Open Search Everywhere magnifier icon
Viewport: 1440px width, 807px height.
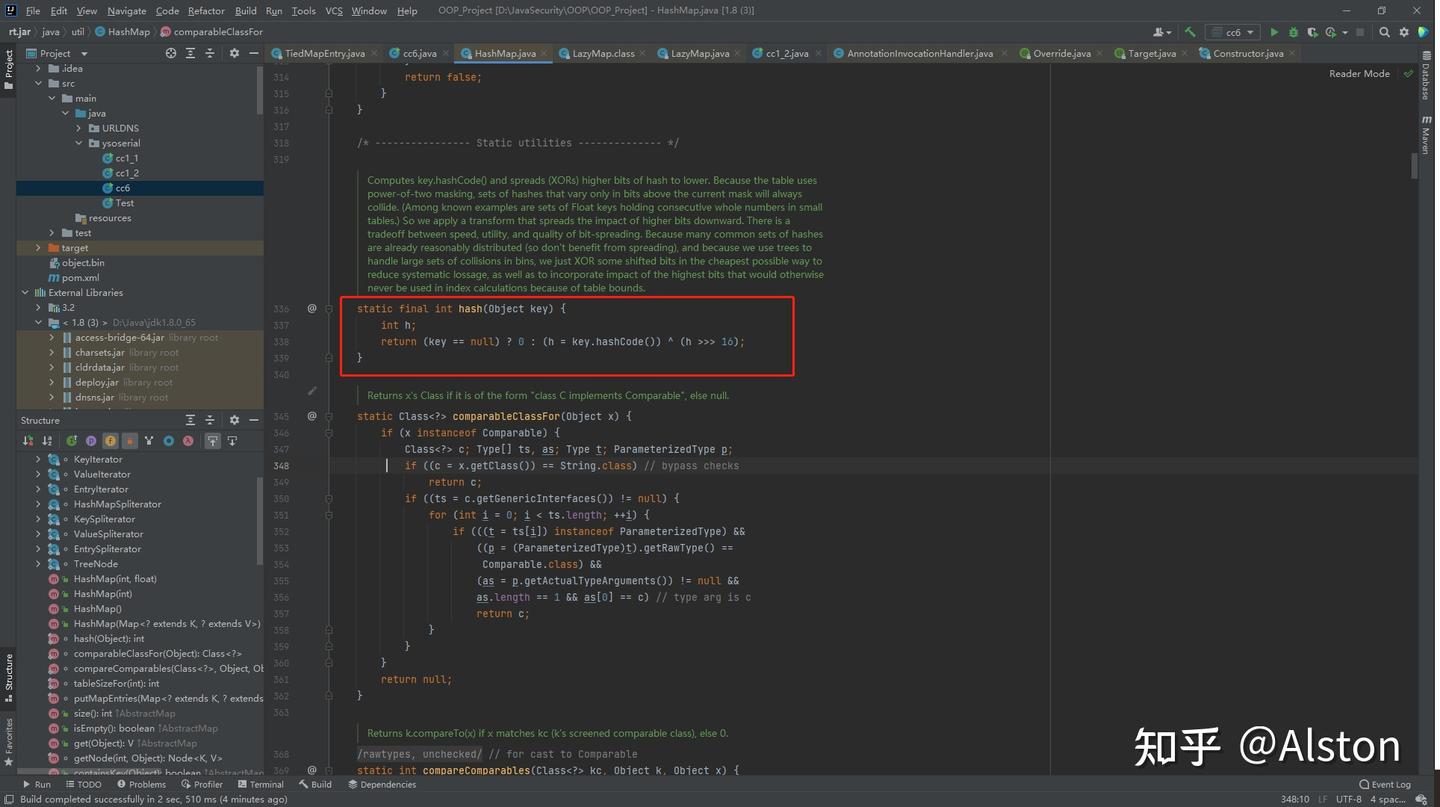pyautogui.click(x=1385, y=32)
